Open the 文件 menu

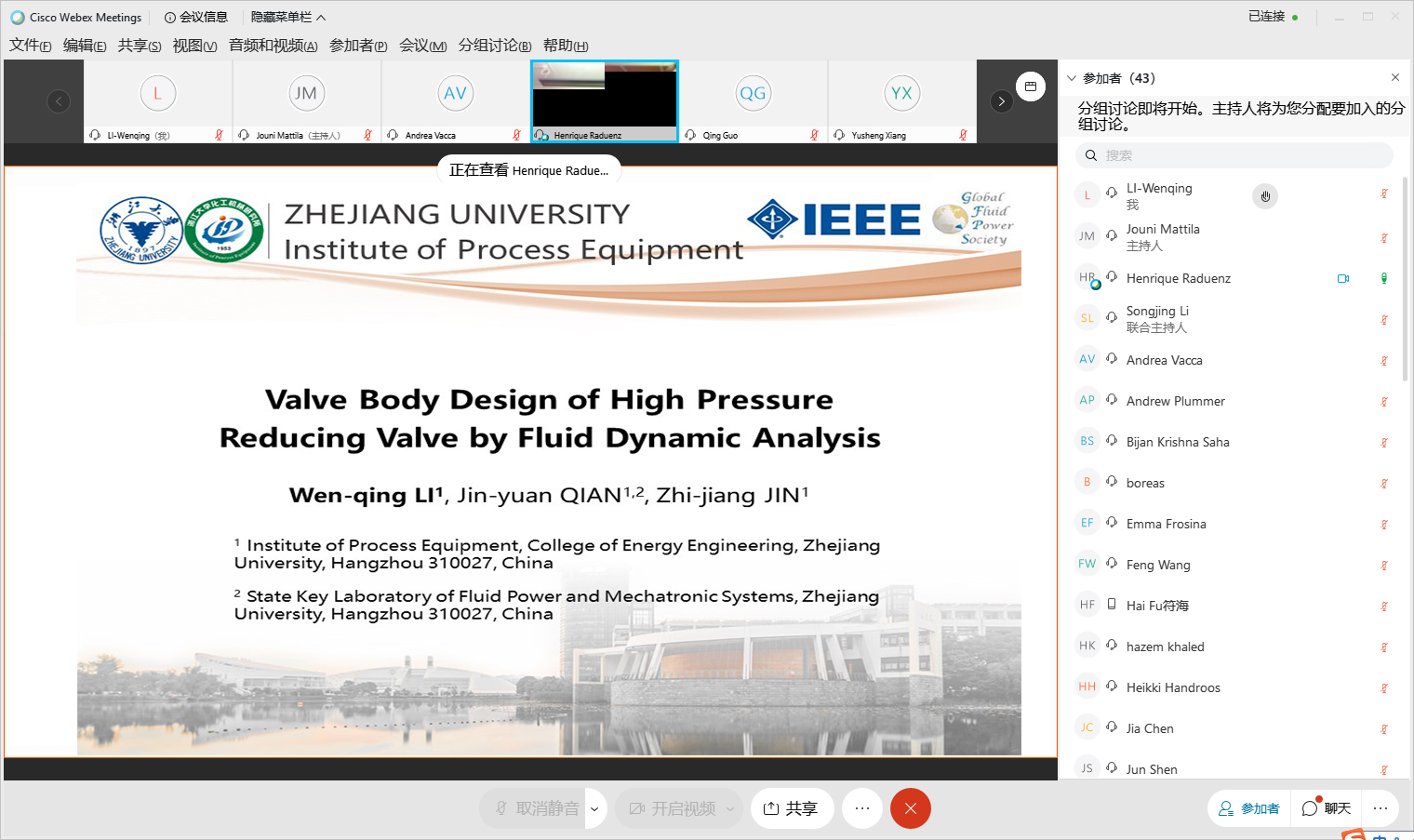[x=31, y=45]
